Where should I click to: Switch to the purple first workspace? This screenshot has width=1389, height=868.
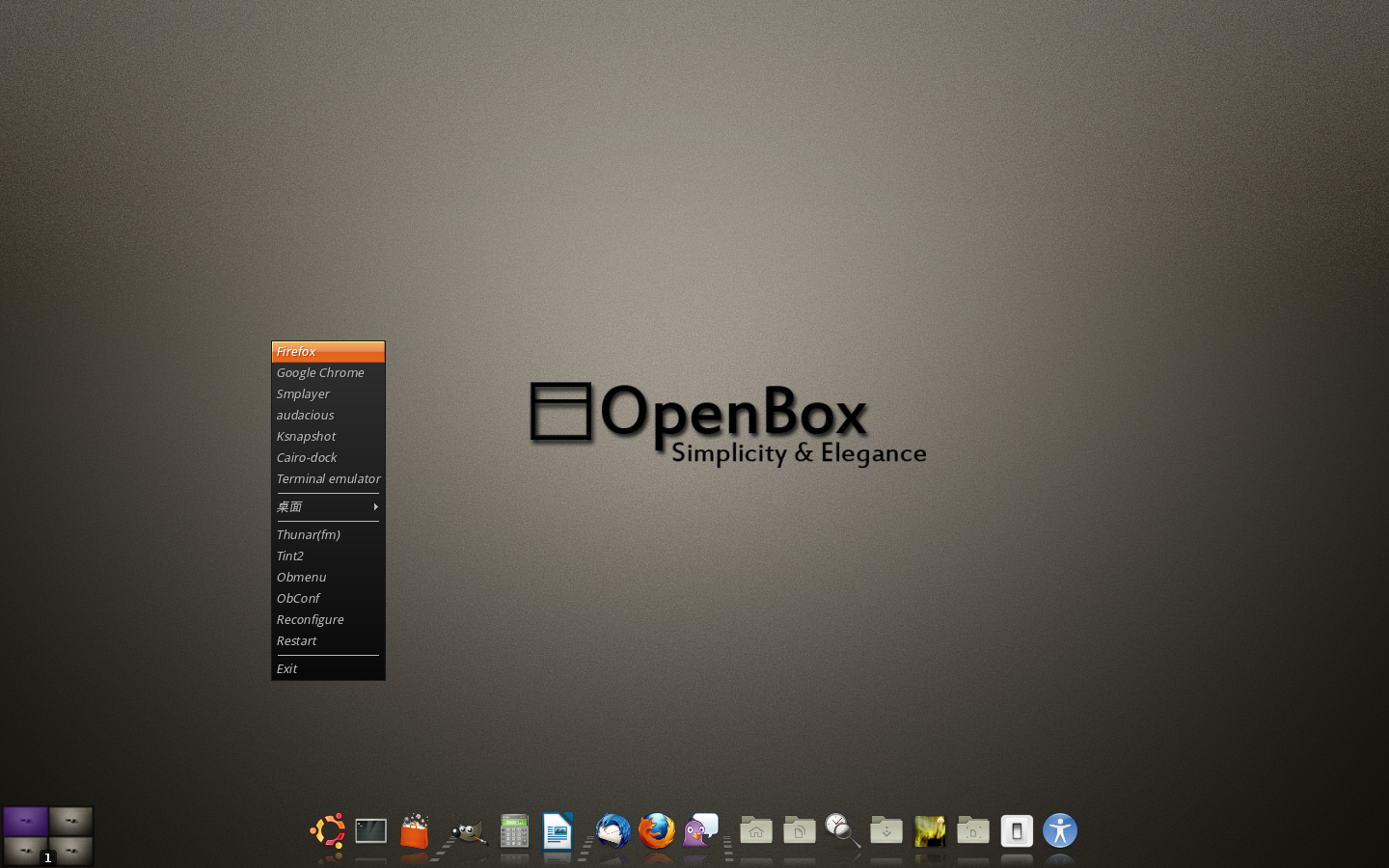pyautogui.click(x=25, y=821)
